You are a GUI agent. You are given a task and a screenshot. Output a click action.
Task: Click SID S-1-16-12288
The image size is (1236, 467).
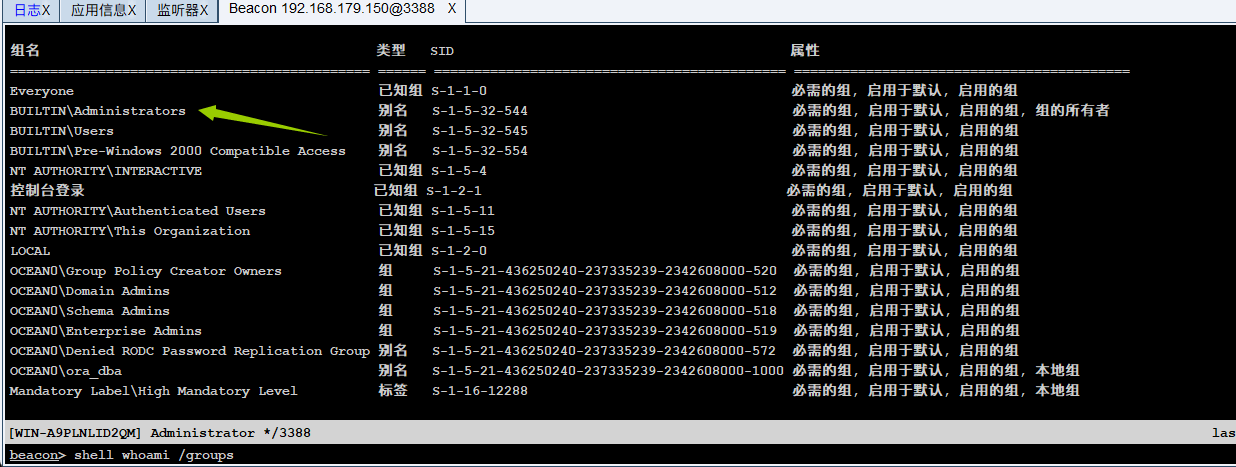[480, 391]
